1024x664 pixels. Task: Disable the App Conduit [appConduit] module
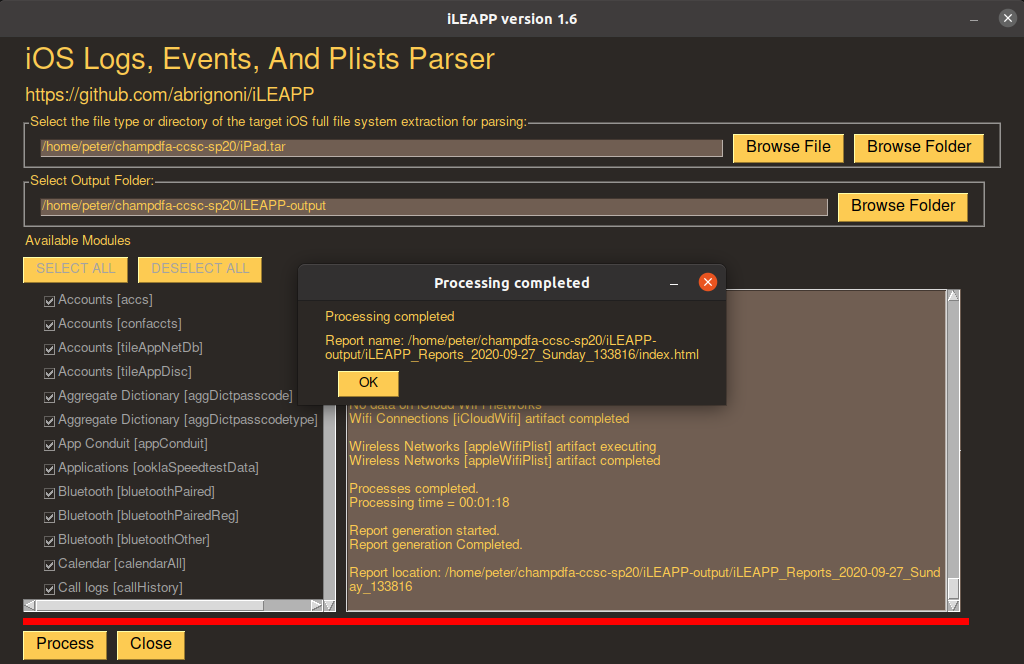(x=49, y=444)
